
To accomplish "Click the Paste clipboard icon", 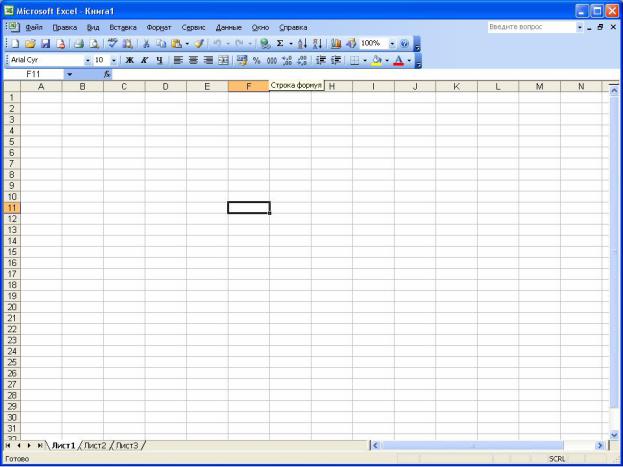I will 176,44.
